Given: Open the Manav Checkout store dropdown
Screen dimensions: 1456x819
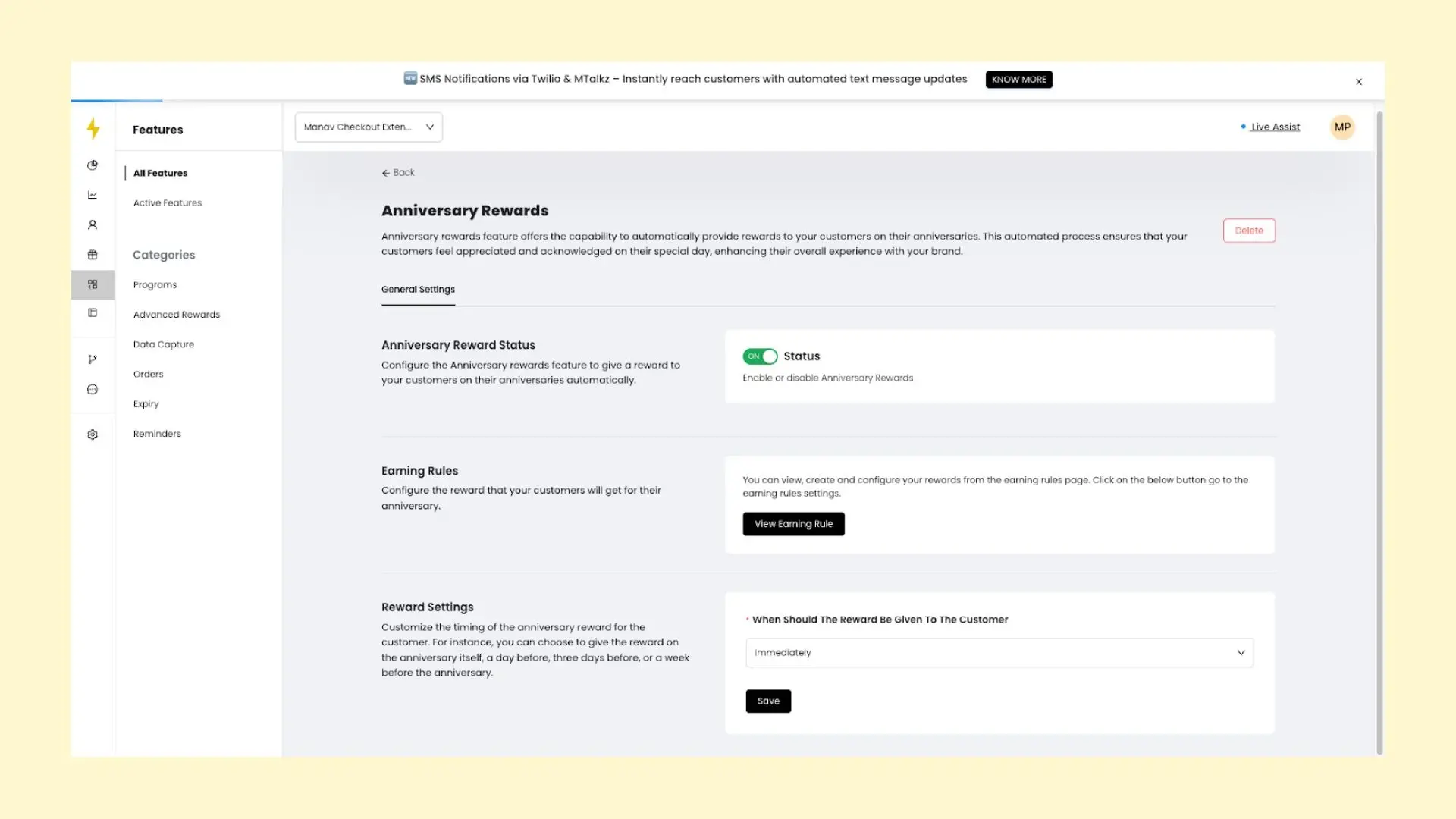Looking at the screenshot, I should tap(369, 127).
